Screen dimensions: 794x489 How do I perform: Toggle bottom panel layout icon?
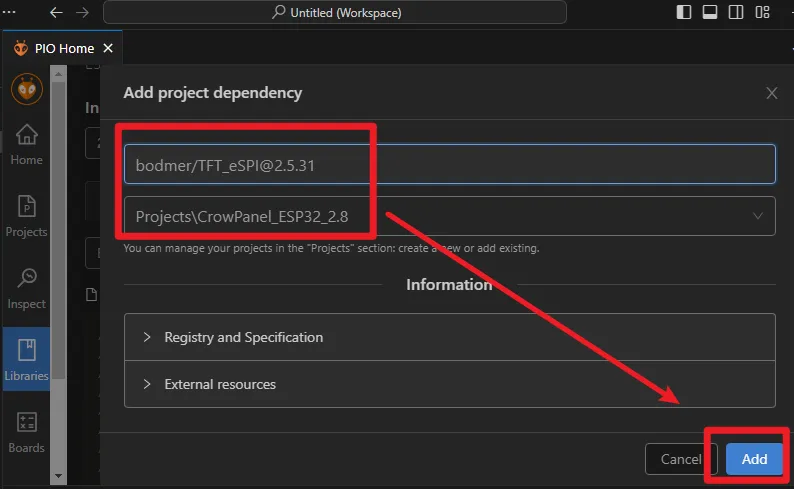709,12
